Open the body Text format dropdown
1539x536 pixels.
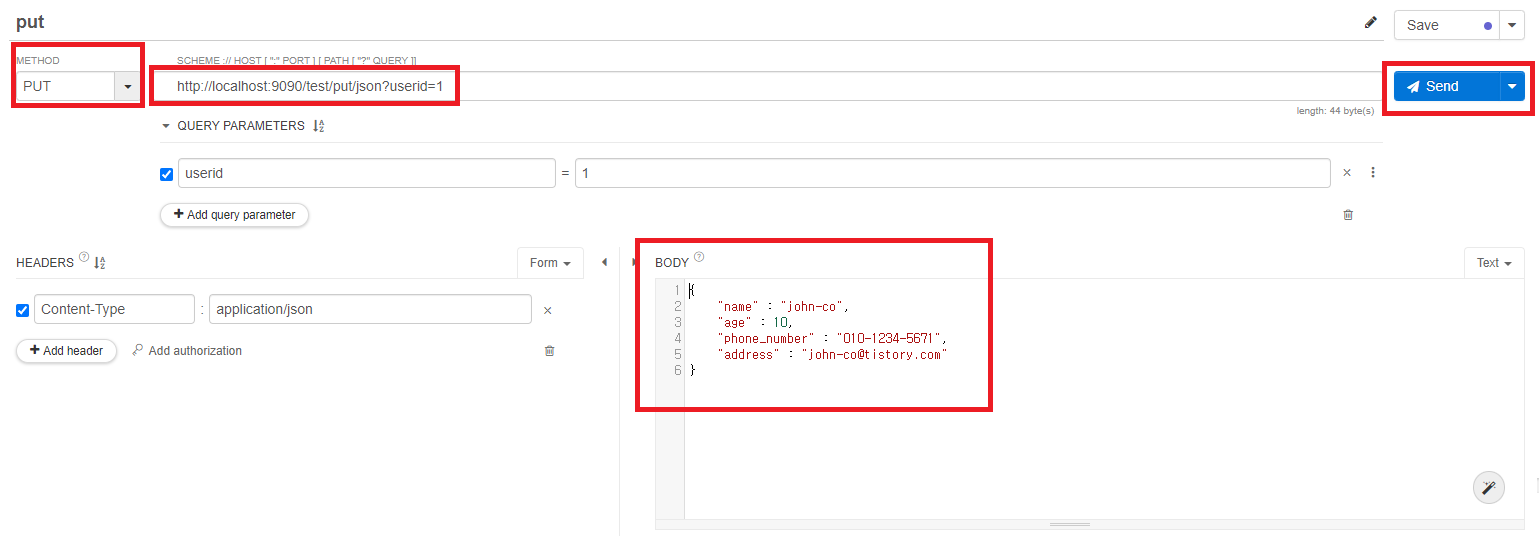coord(1494,263)
